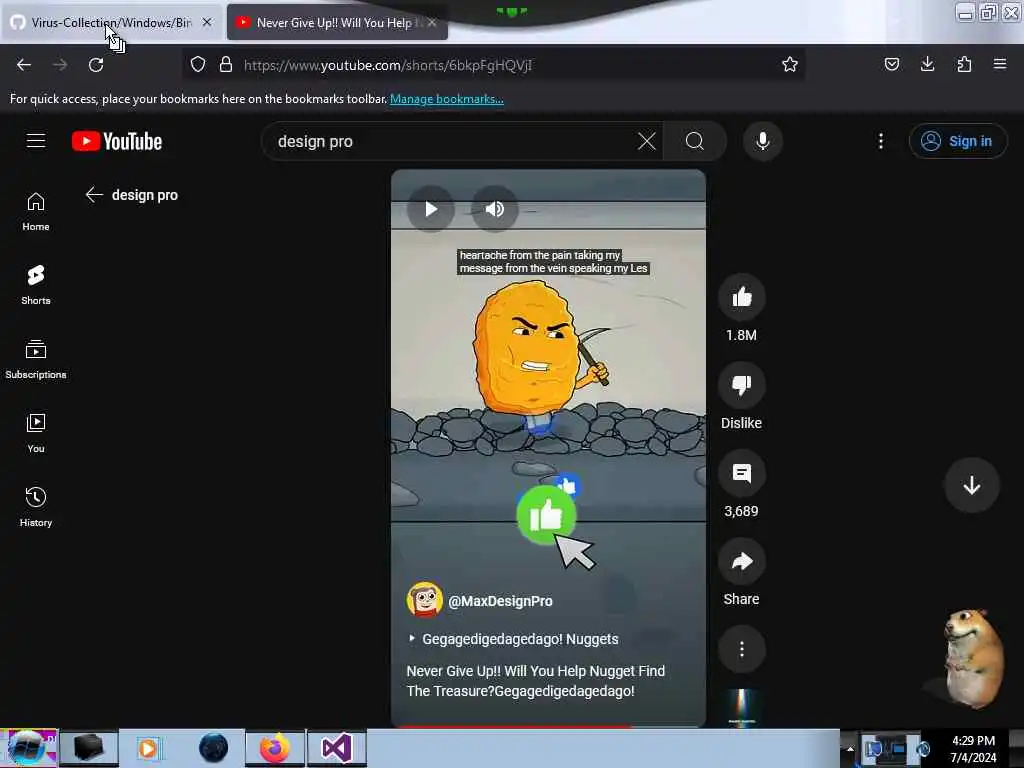Image resolution: width=1024 pixels, height=768 pixels.
Task: Open the @MaxDesignPro channel link
Action: [x=500, y=601]
